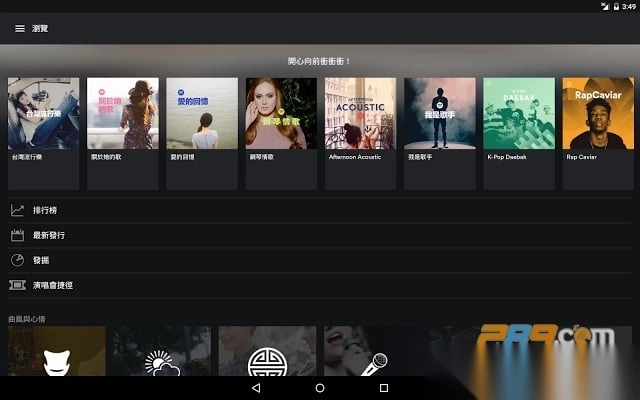Go to 演唱會捷徑 concerts entry
Viewport: 640px width, 400px height.
pos(53,285)
